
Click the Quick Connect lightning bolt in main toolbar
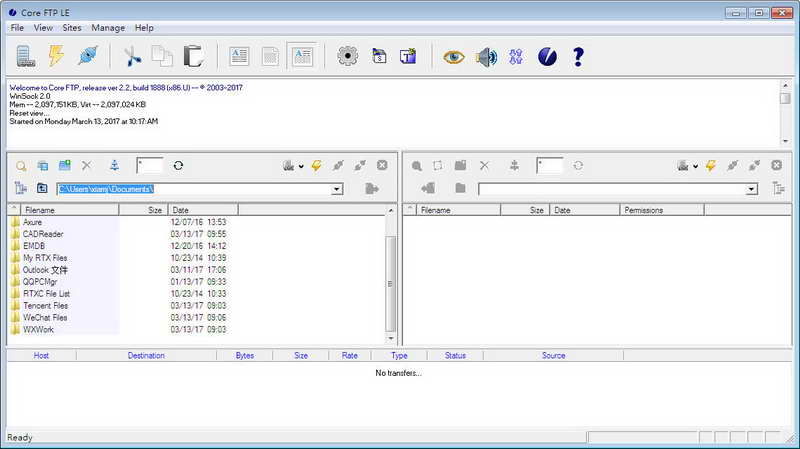(x=56, y=56)
